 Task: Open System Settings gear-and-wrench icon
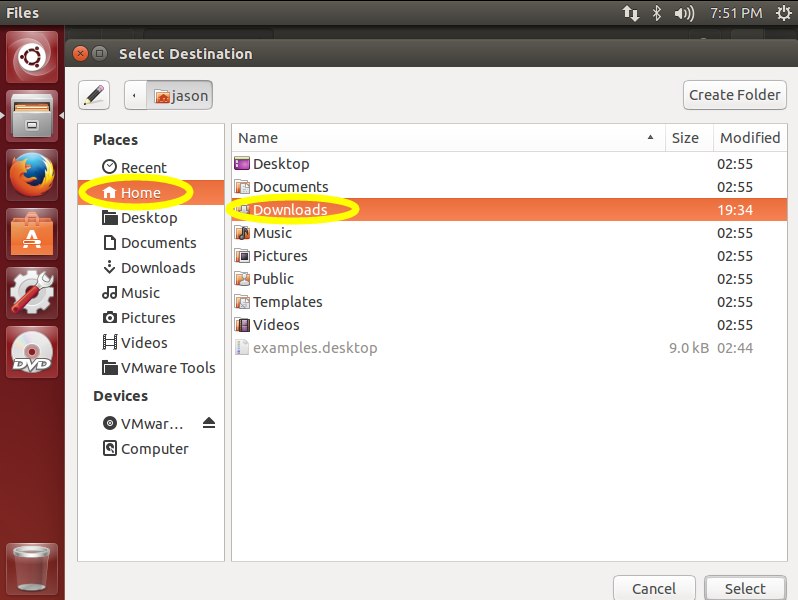pyautogui.click(x=32, y=293)
